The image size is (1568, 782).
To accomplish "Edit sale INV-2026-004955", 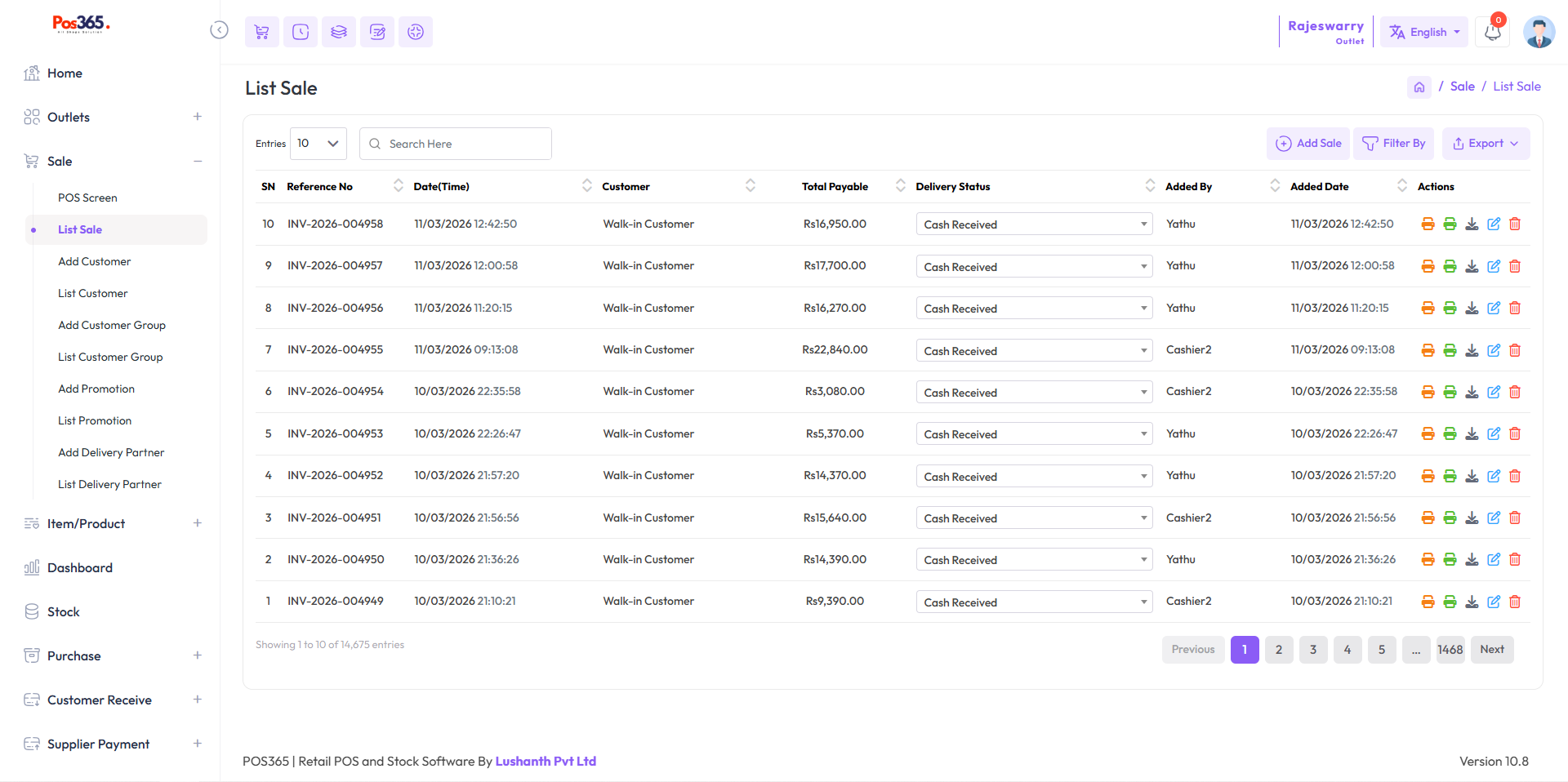I will tap(1494, 350).
